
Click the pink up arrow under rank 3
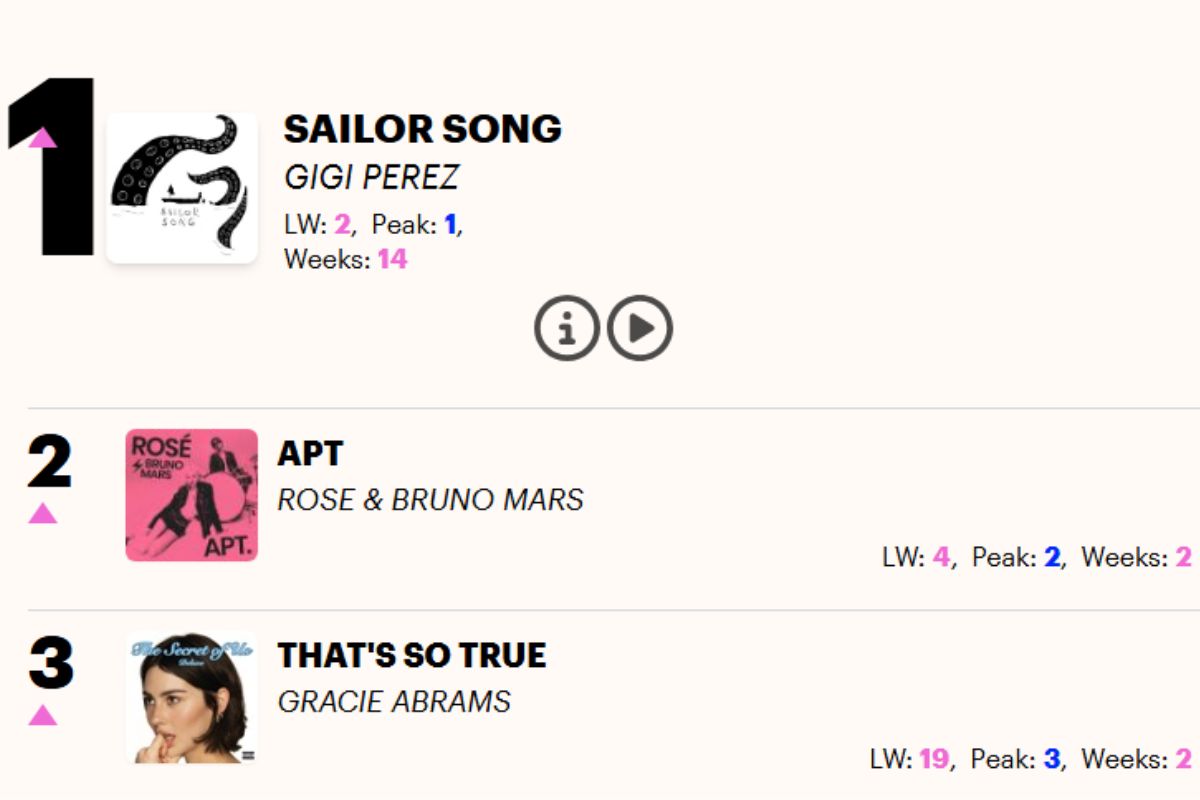point(43,715)
